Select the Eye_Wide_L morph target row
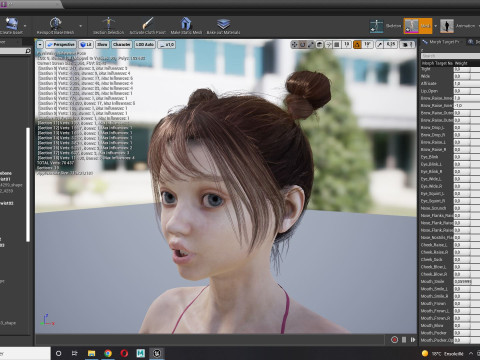Viewport: 480px width, 360px height. 450,179
